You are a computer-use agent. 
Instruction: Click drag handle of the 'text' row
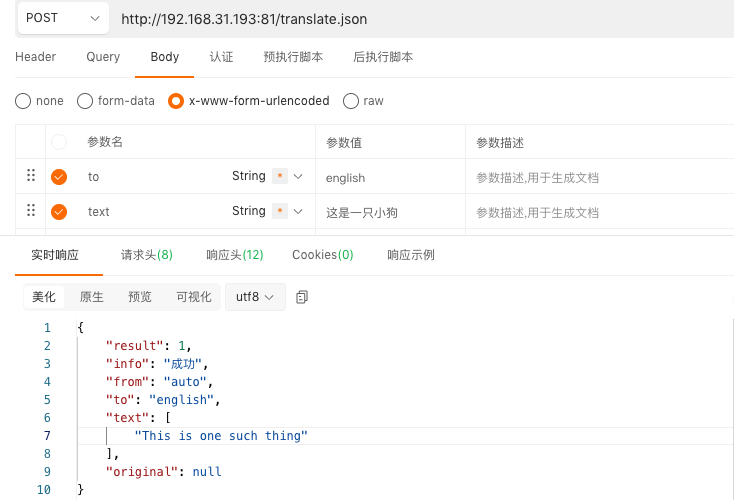[x=31, y=211]
